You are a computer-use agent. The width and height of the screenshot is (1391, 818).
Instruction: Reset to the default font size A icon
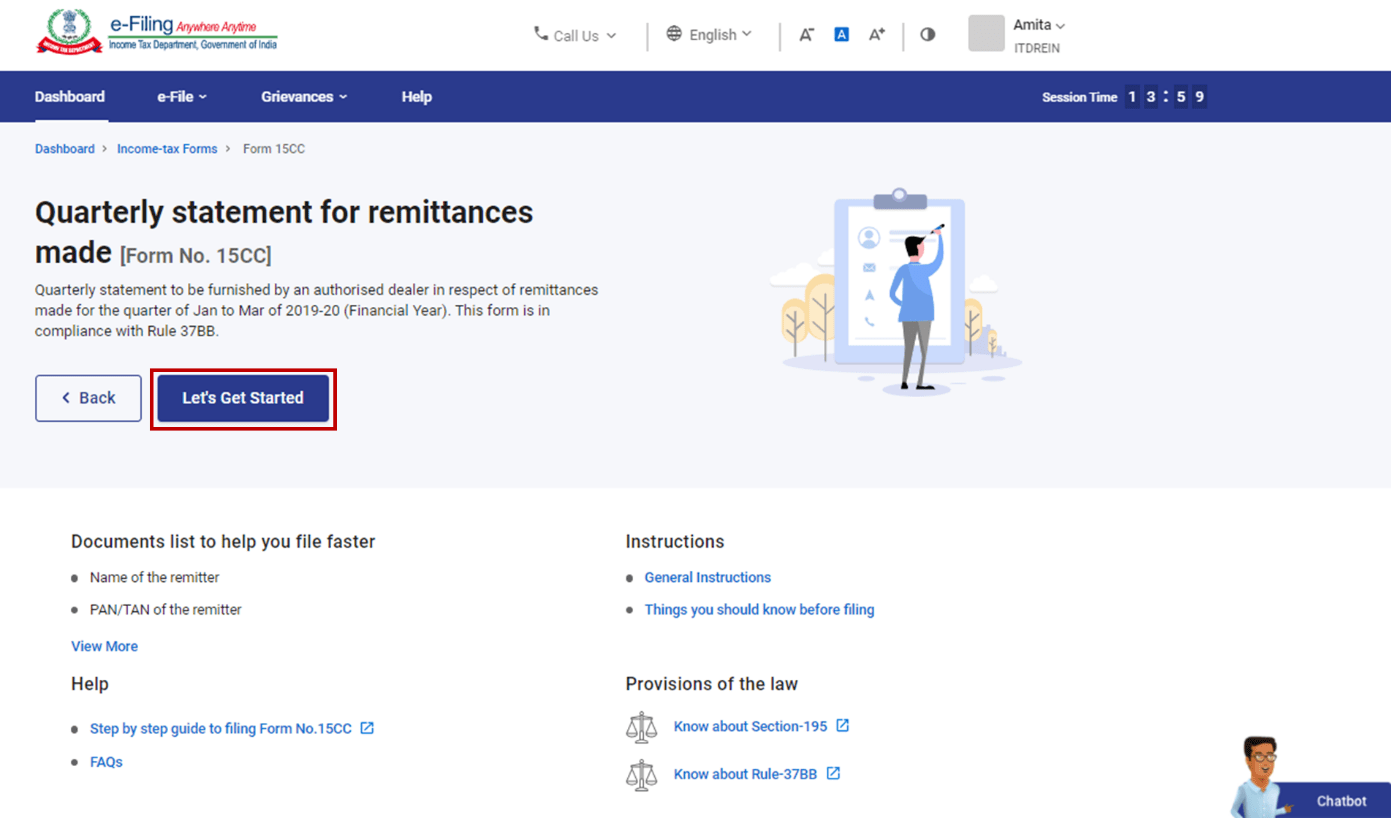(x=841, y=35)
